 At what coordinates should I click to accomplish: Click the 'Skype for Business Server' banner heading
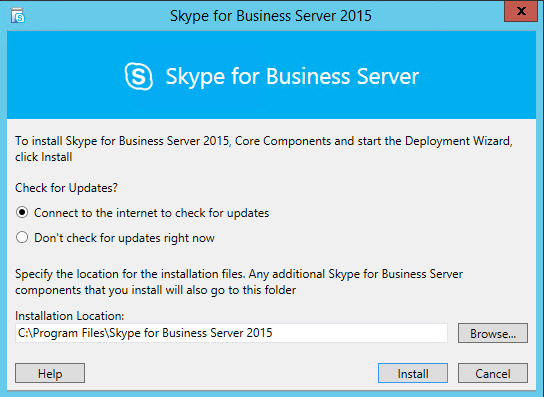pos(292,76)
